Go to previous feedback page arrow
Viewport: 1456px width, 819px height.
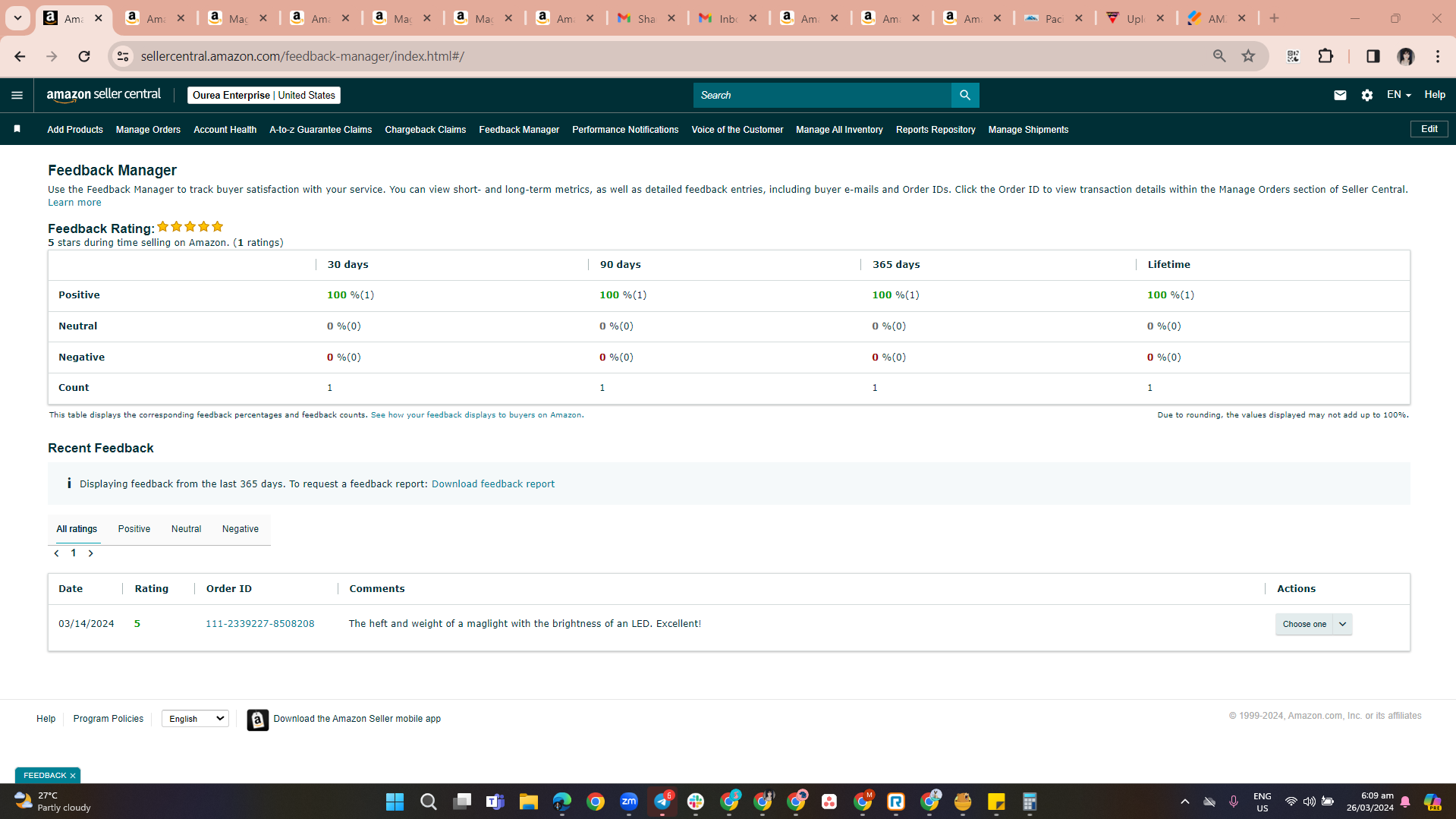point(57,553)
